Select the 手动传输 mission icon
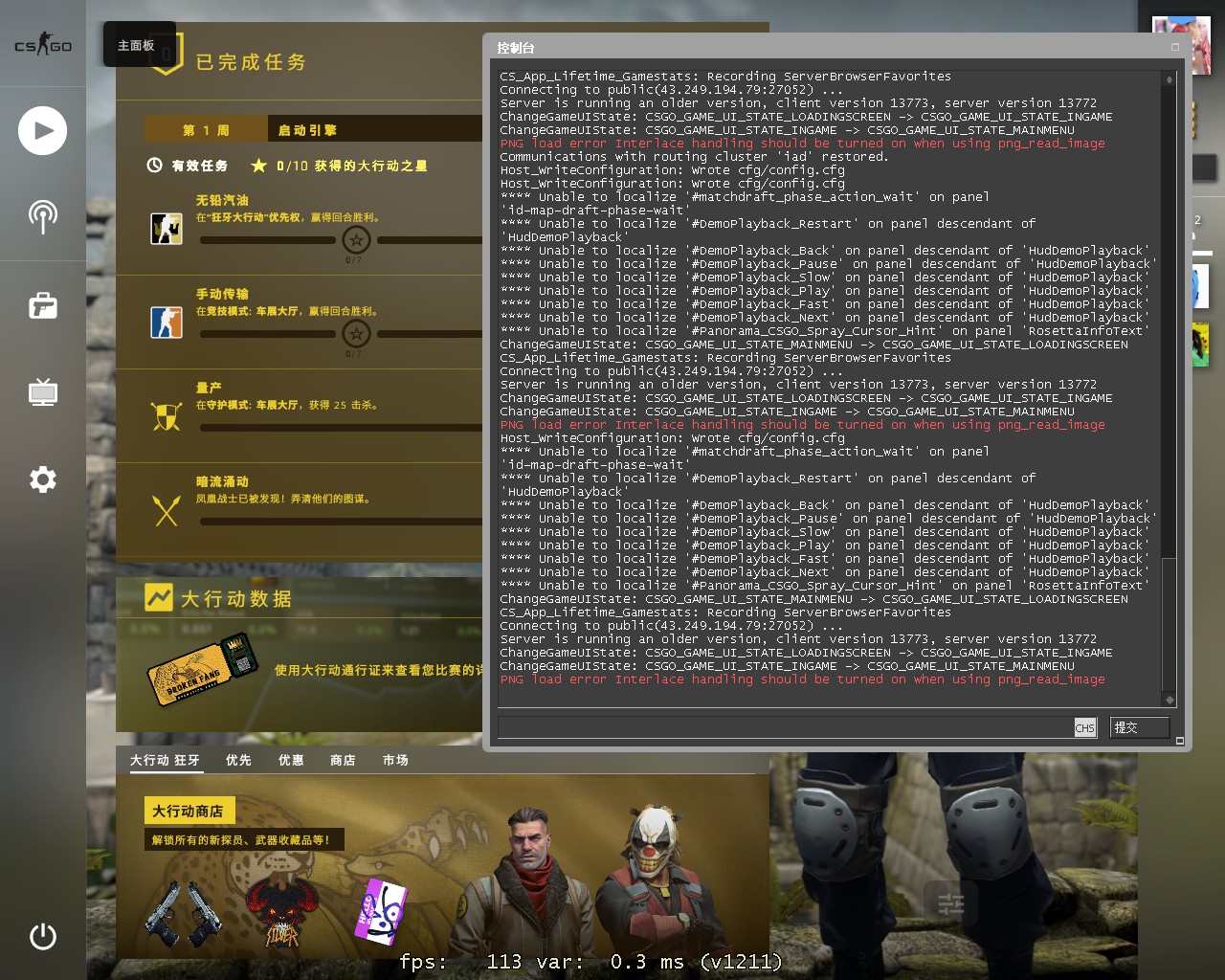The image size is (1225, 980). pos(167,322)
